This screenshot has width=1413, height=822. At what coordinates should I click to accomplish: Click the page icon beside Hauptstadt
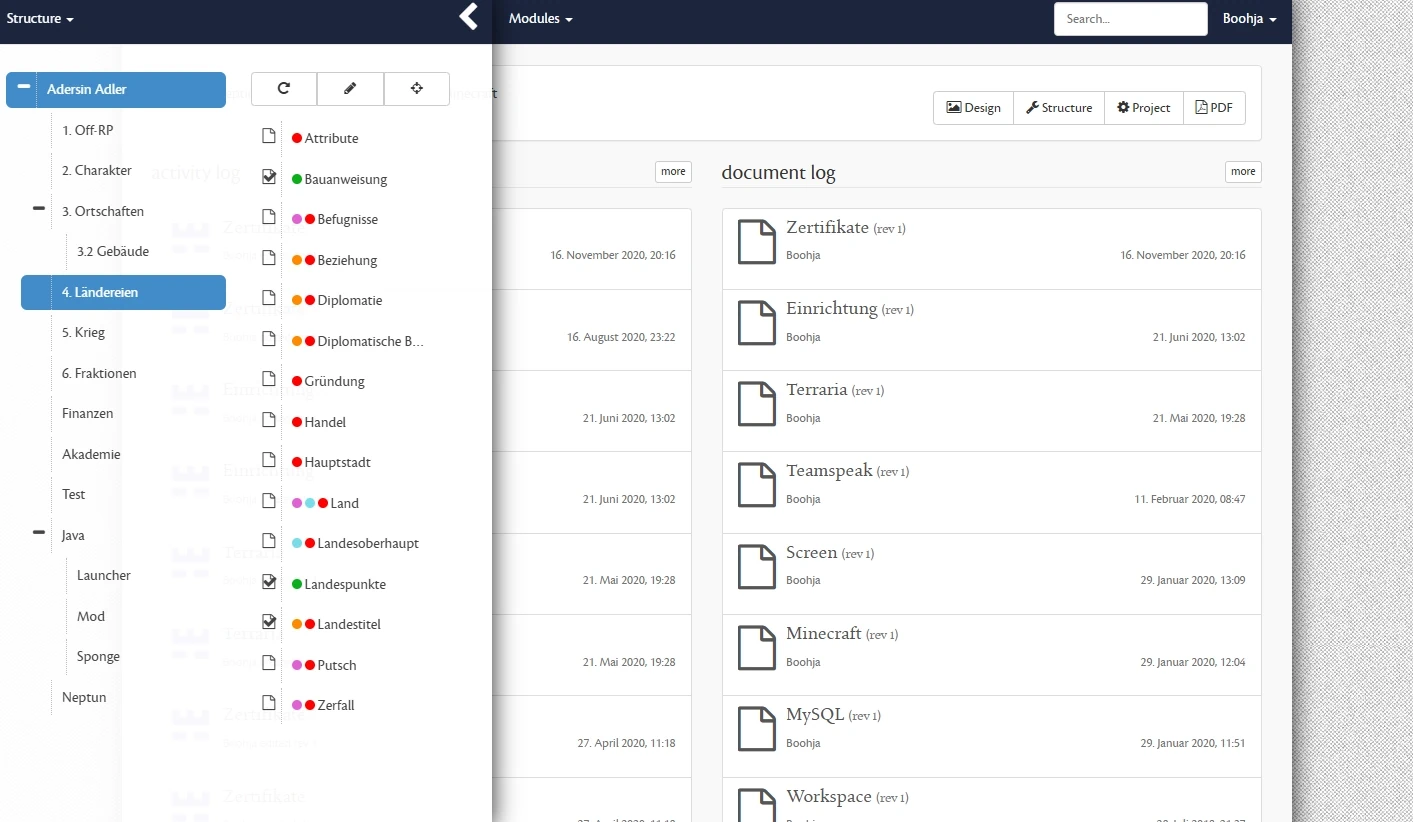point(268,460)
